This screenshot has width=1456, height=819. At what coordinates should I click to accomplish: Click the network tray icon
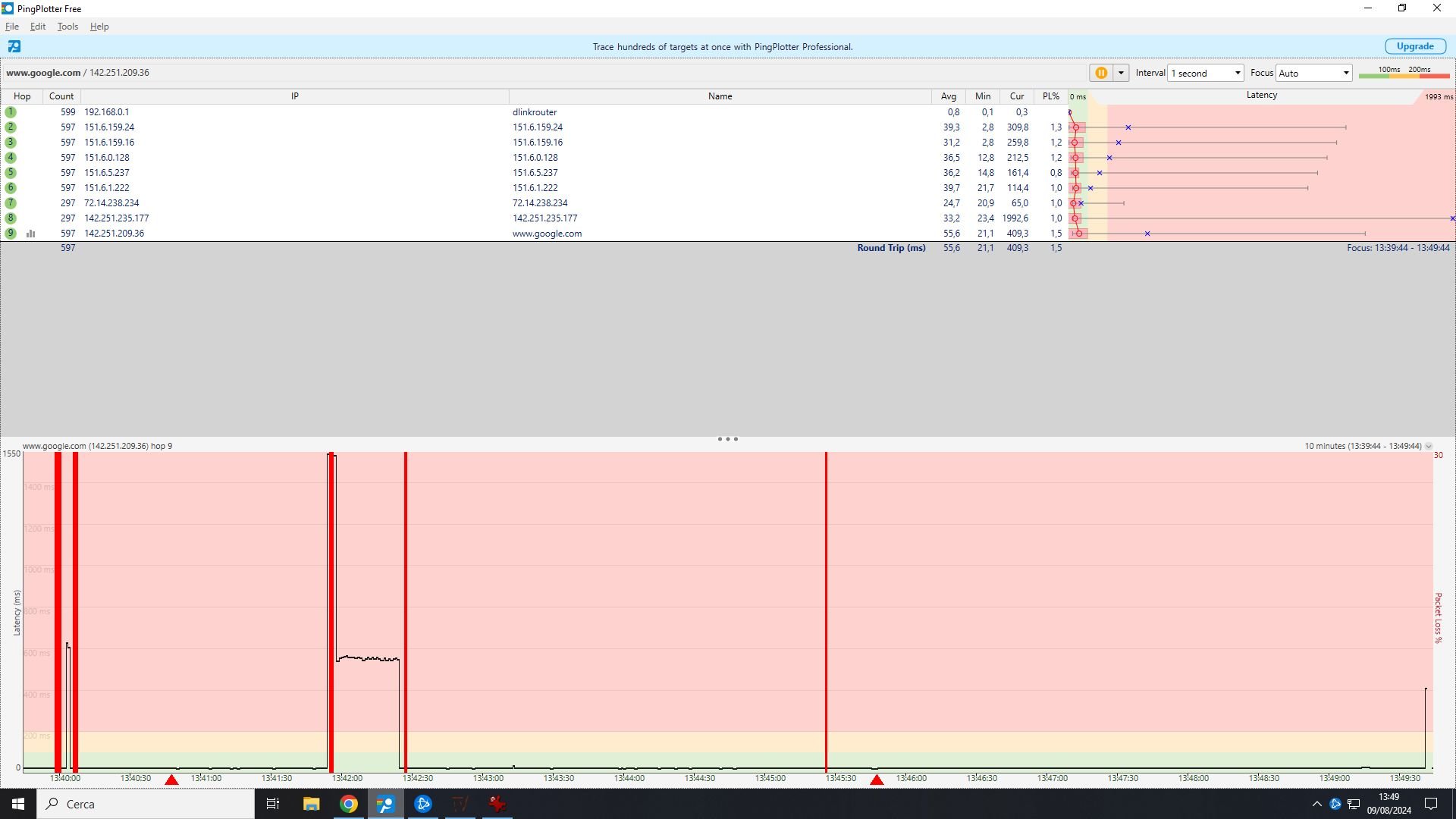(1354, 804)
